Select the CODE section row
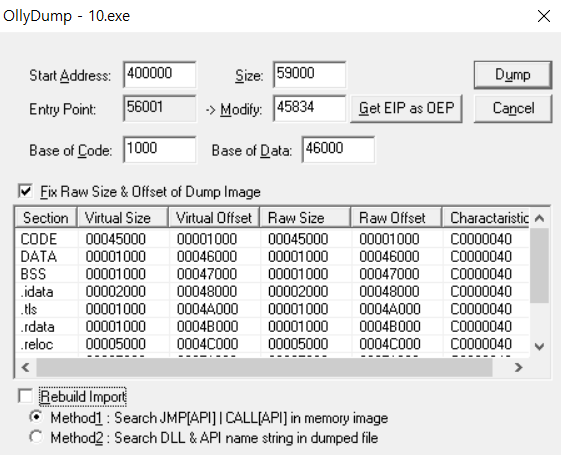 [272, 239]
